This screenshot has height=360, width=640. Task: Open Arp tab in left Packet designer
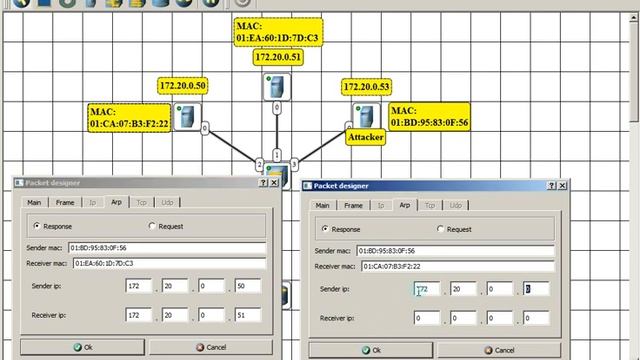[116, 202]
